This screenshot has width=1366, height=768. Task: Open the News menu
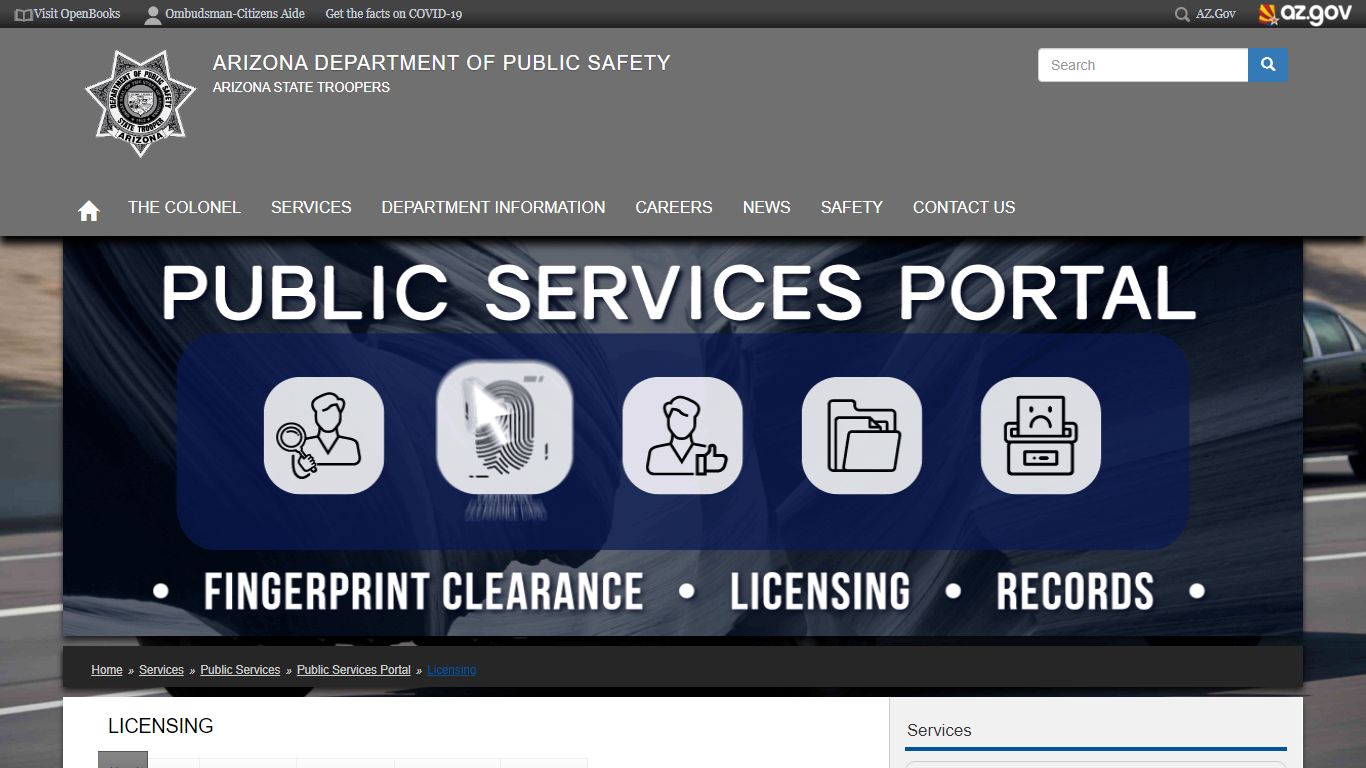pos(767,207)
